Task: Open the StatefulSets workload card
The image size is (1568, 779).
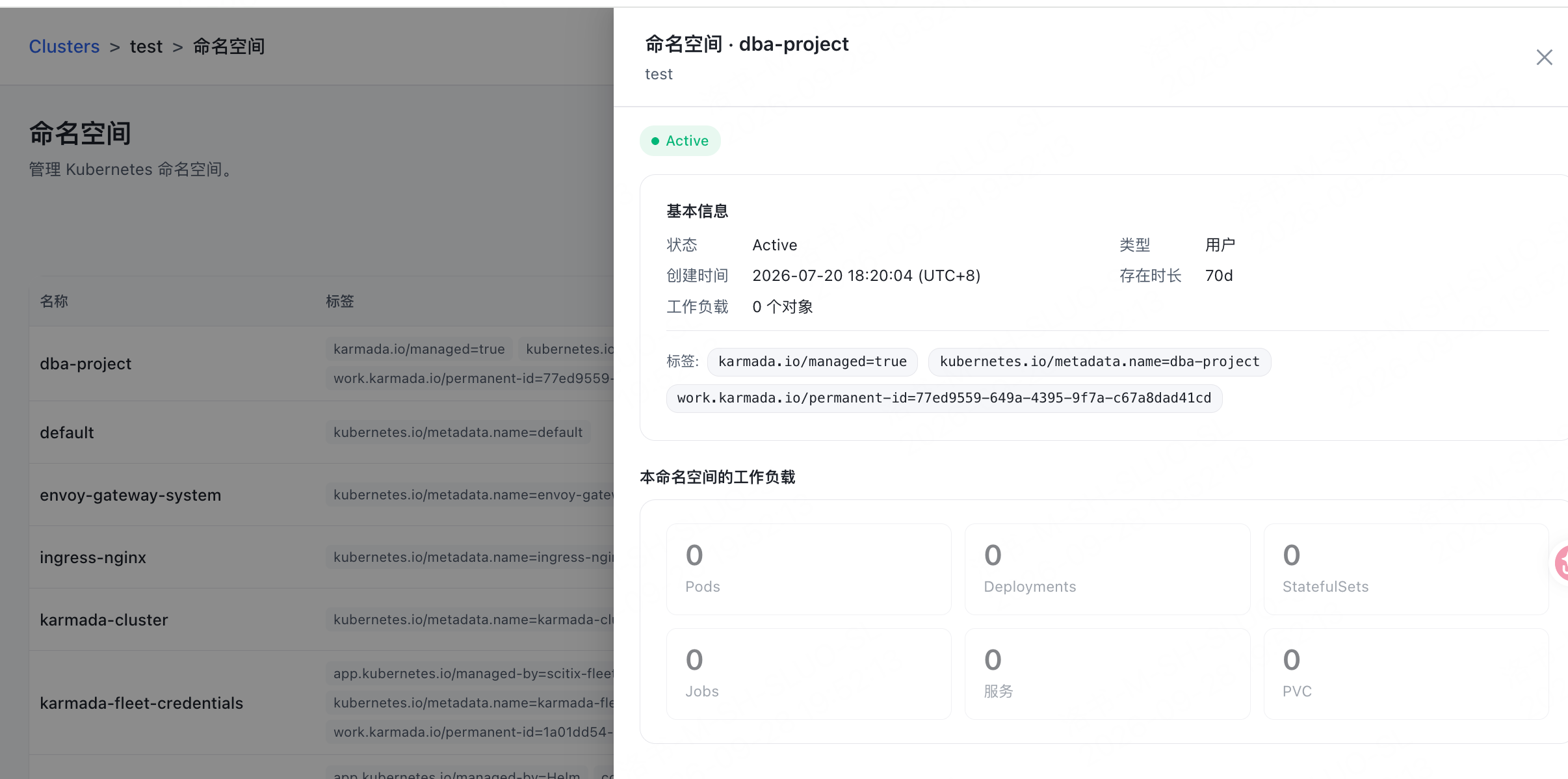Action: pyautogui.click(x=1406, y=569)
